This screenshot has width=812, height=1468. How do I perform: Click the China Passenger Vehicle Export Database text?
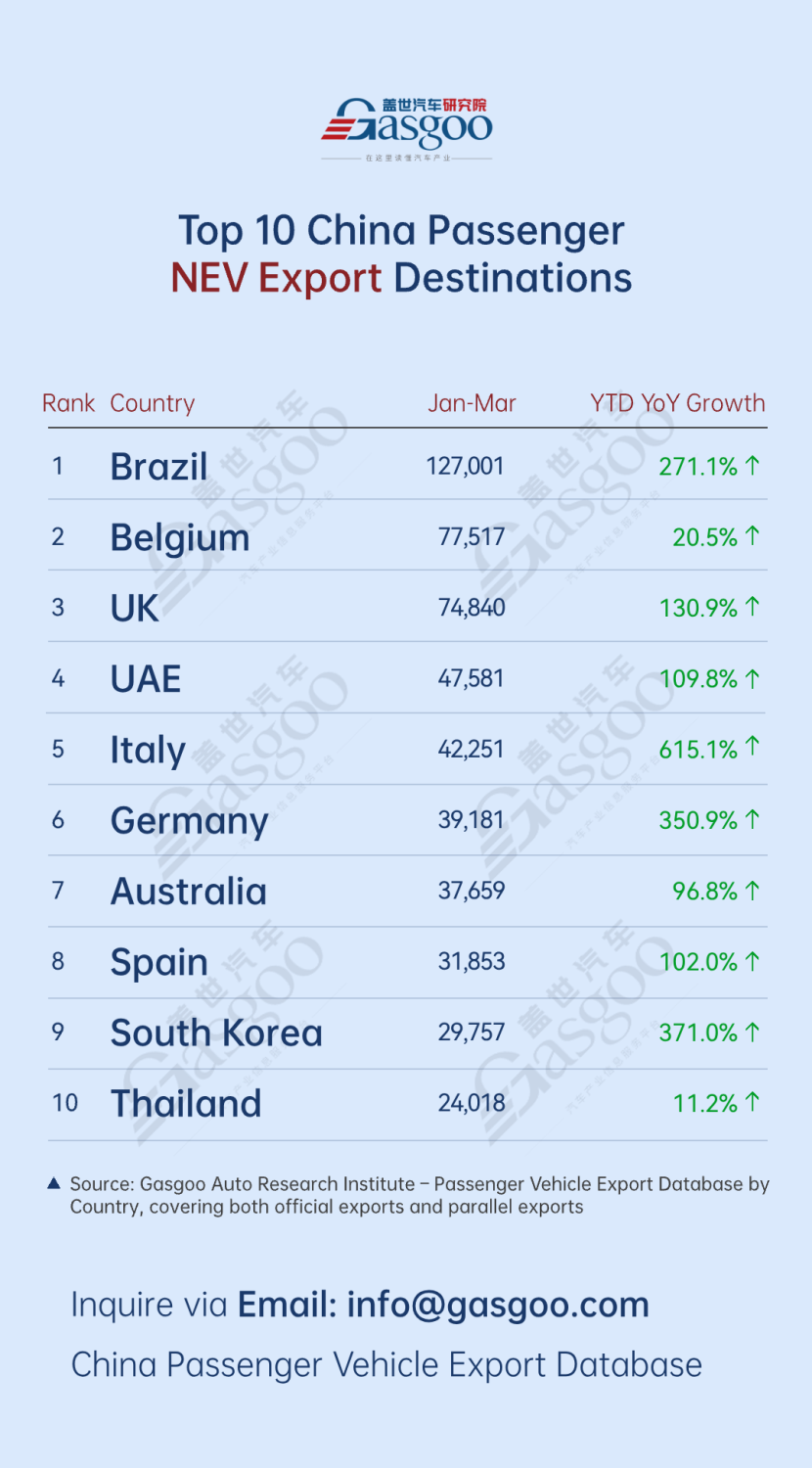tap(386, 1364)
